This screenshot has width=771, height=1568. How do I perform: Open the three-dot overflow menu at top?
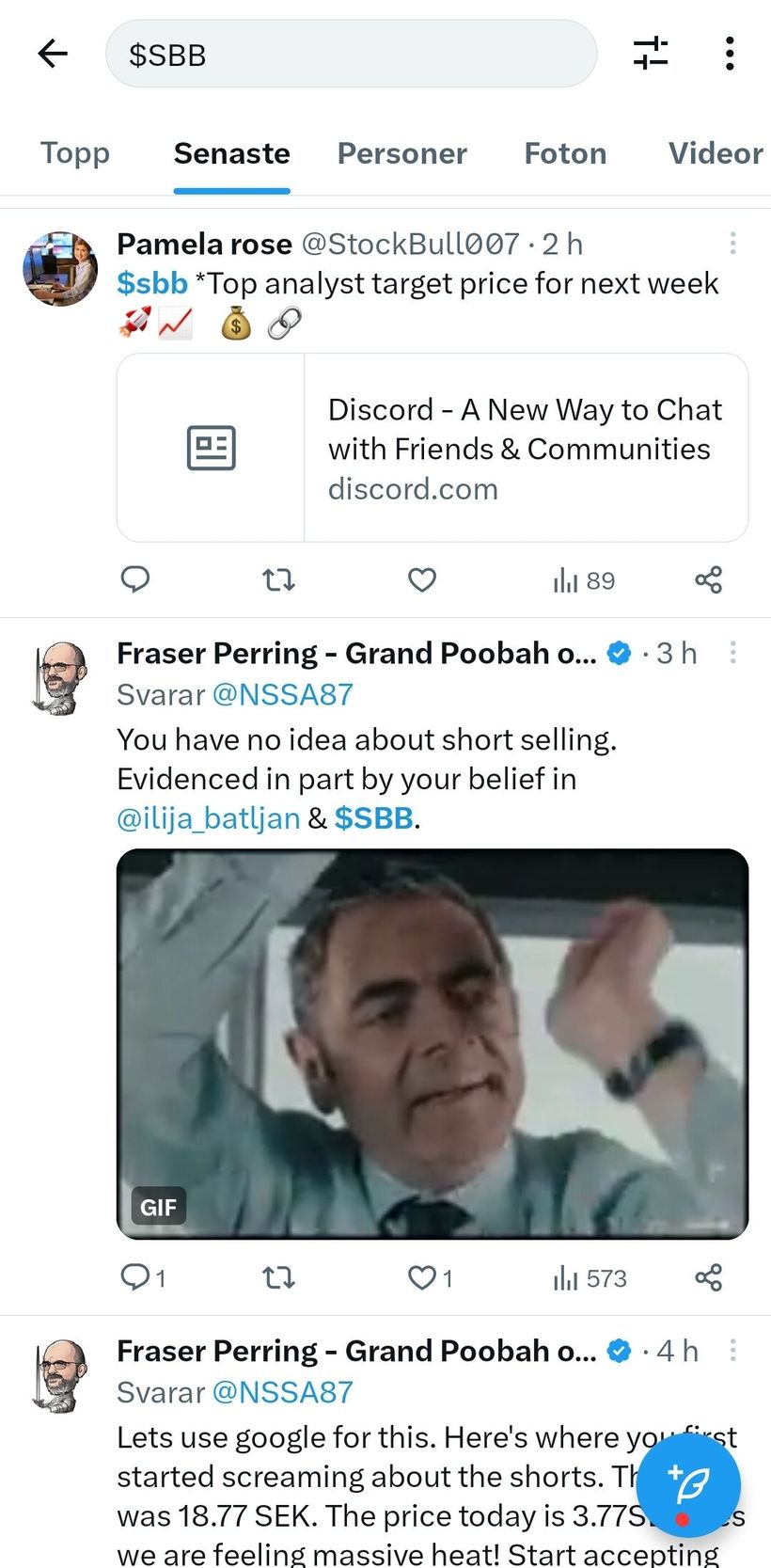click(730, 54)
